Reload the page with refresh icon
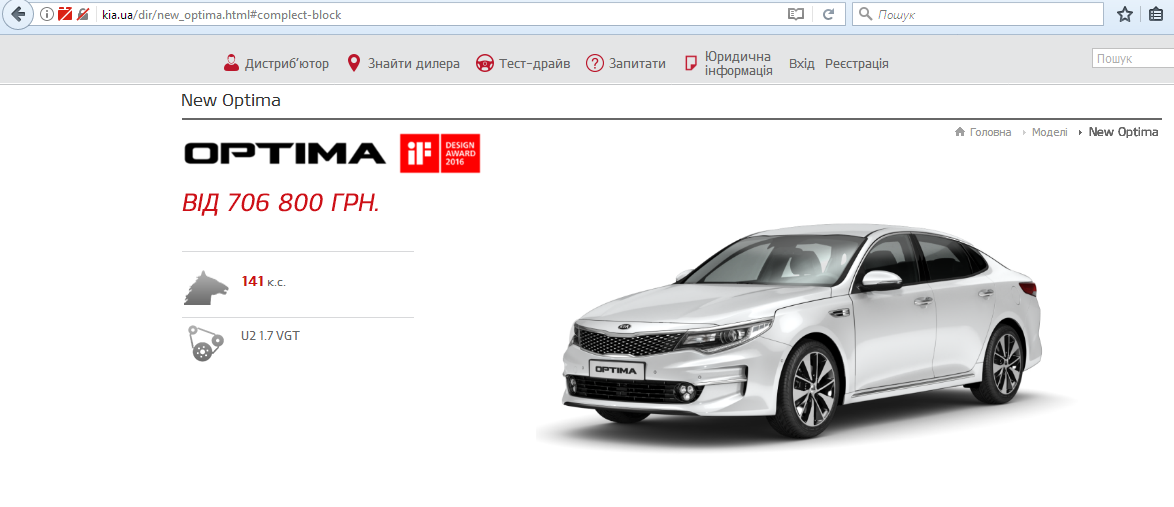The image size is (1174, 507). point(828,14)
